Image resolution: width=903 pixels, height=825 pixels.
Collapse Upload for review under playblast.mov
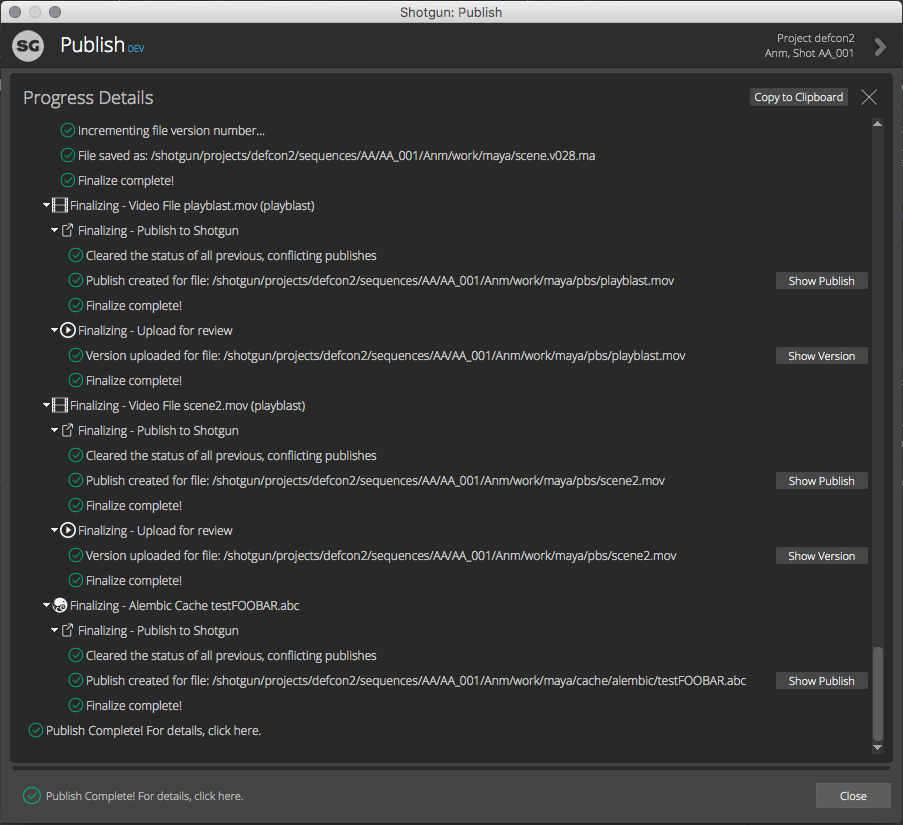pos(55,330)
